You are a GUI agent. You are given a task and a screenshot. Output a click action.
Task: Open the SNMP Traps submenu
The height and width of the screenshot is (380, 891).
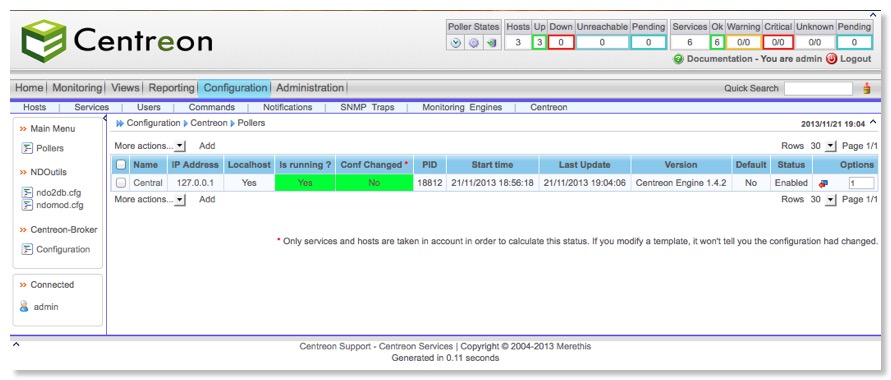tap(367, 107)
